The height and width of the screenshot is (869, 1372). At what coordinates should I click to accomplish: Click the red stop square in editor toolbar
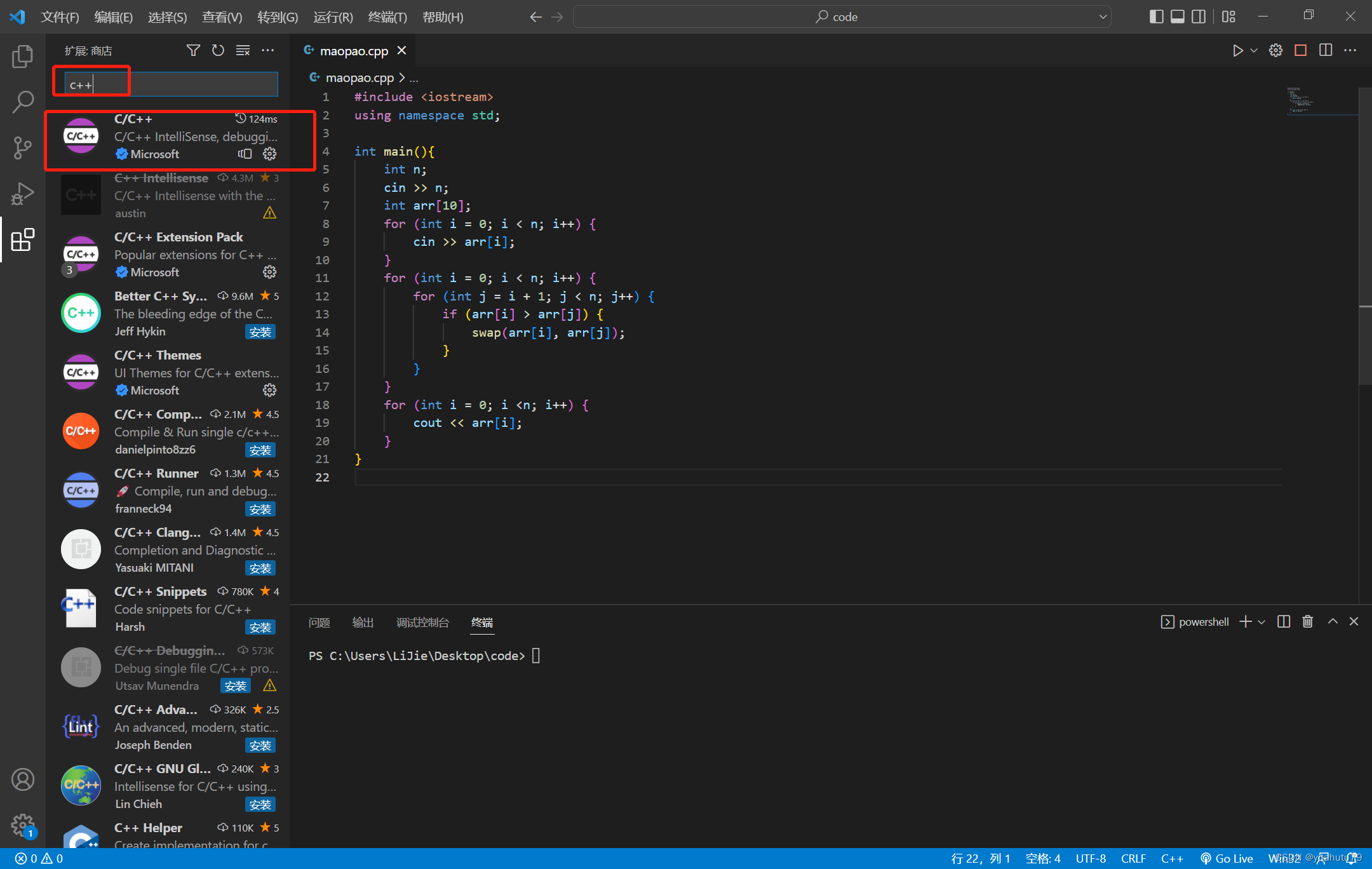1301,50
